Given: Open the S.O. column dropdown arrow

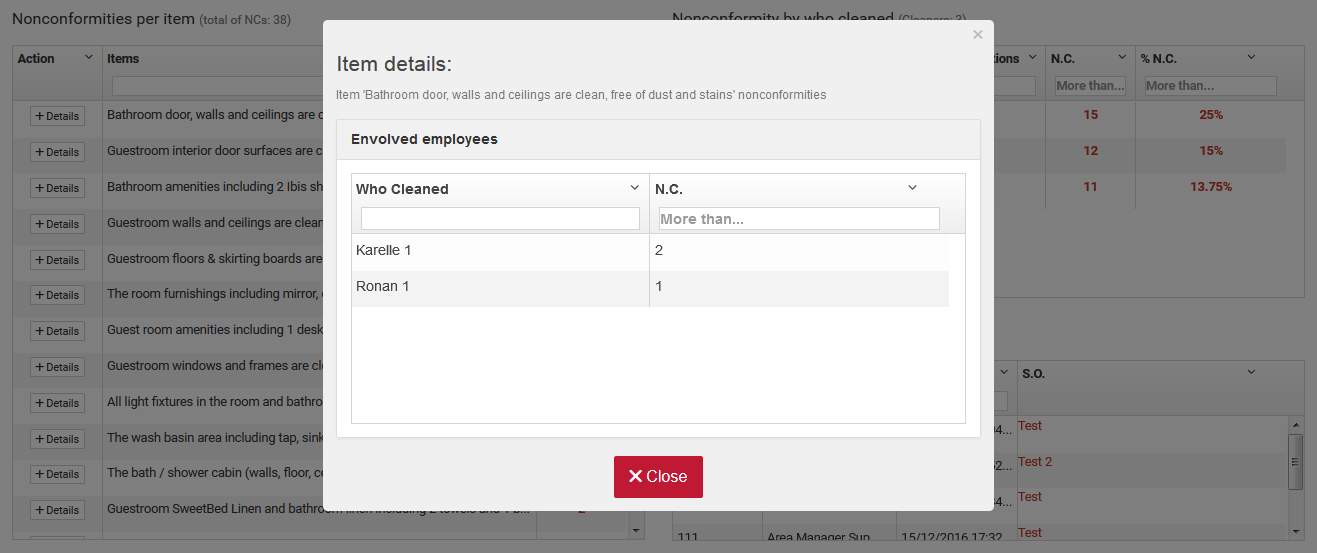Looking at the screenshot, I should coord(1251,372).
